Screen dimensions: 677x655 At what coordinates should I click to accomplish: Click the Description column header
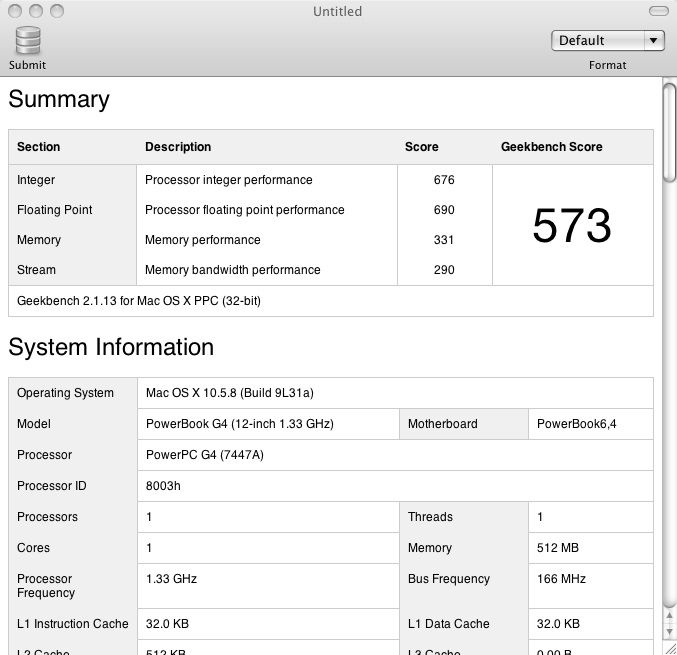click(x=178, y=147)
